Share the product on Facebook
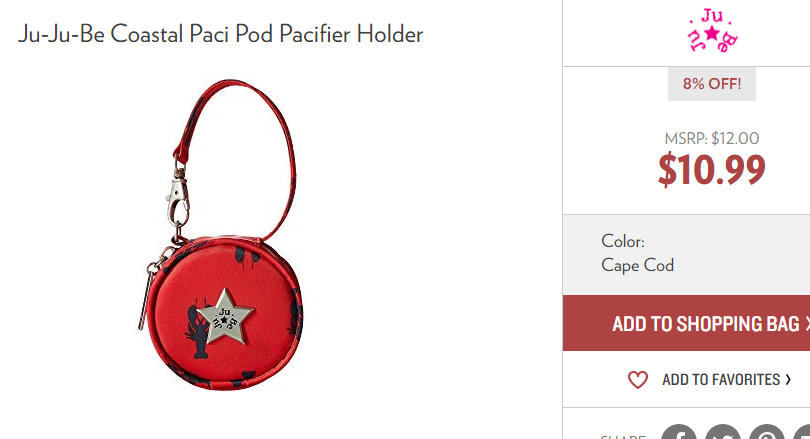 [679, 432]
